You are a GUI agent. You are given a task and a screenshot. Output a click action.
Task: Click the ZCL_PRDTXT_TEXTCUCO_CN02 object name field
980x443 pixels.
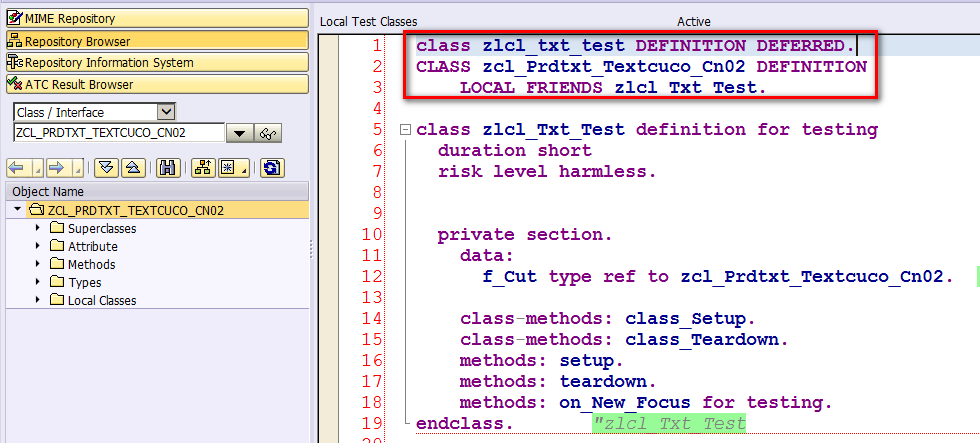coord(119,132)
